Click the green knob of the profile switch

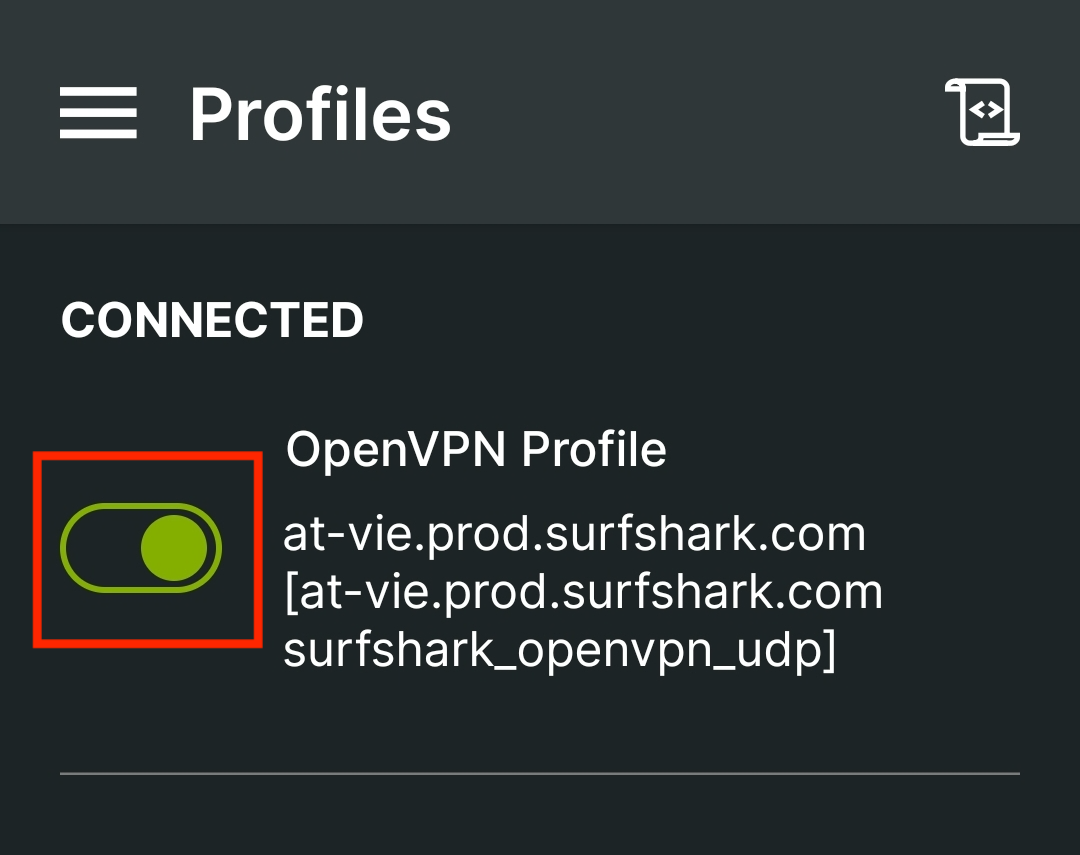(174, 548)
